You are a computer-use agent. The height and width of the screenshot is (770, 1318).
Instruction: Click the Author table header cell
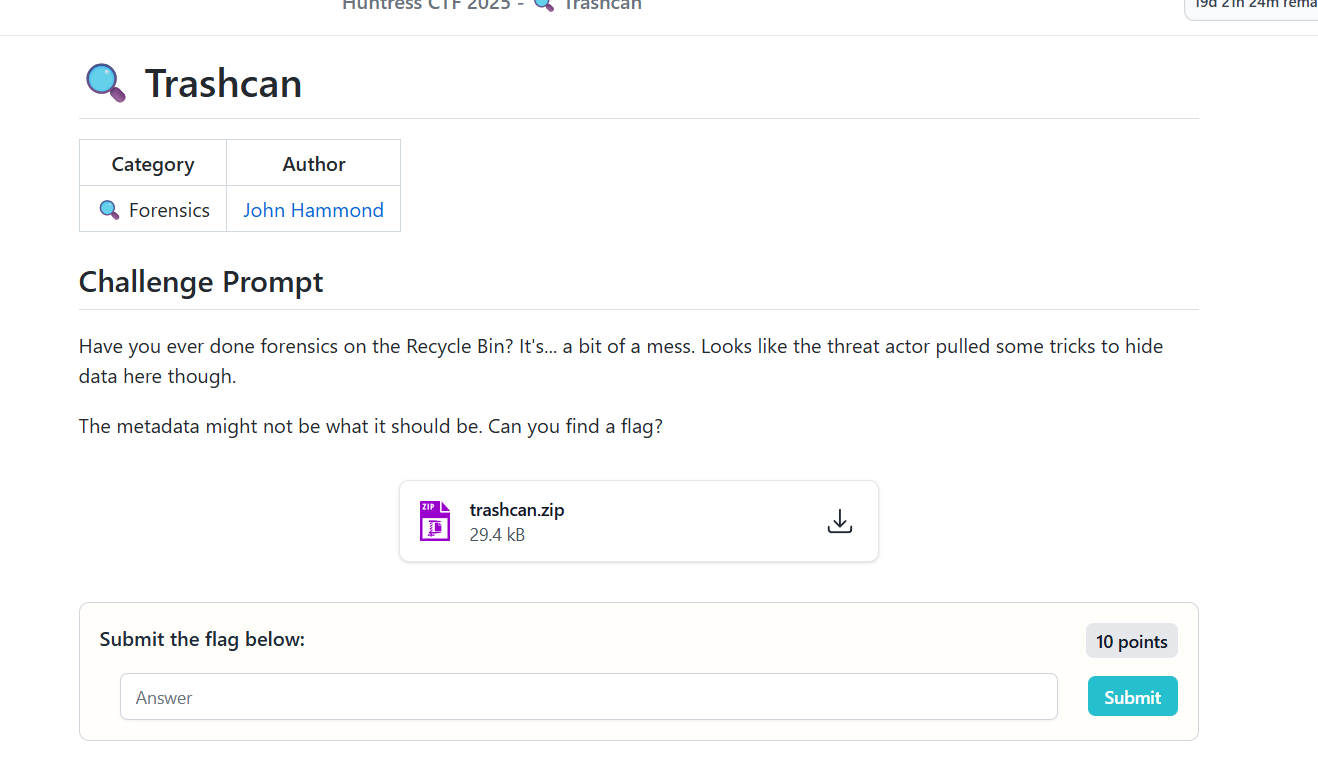(x=314, y=164)
